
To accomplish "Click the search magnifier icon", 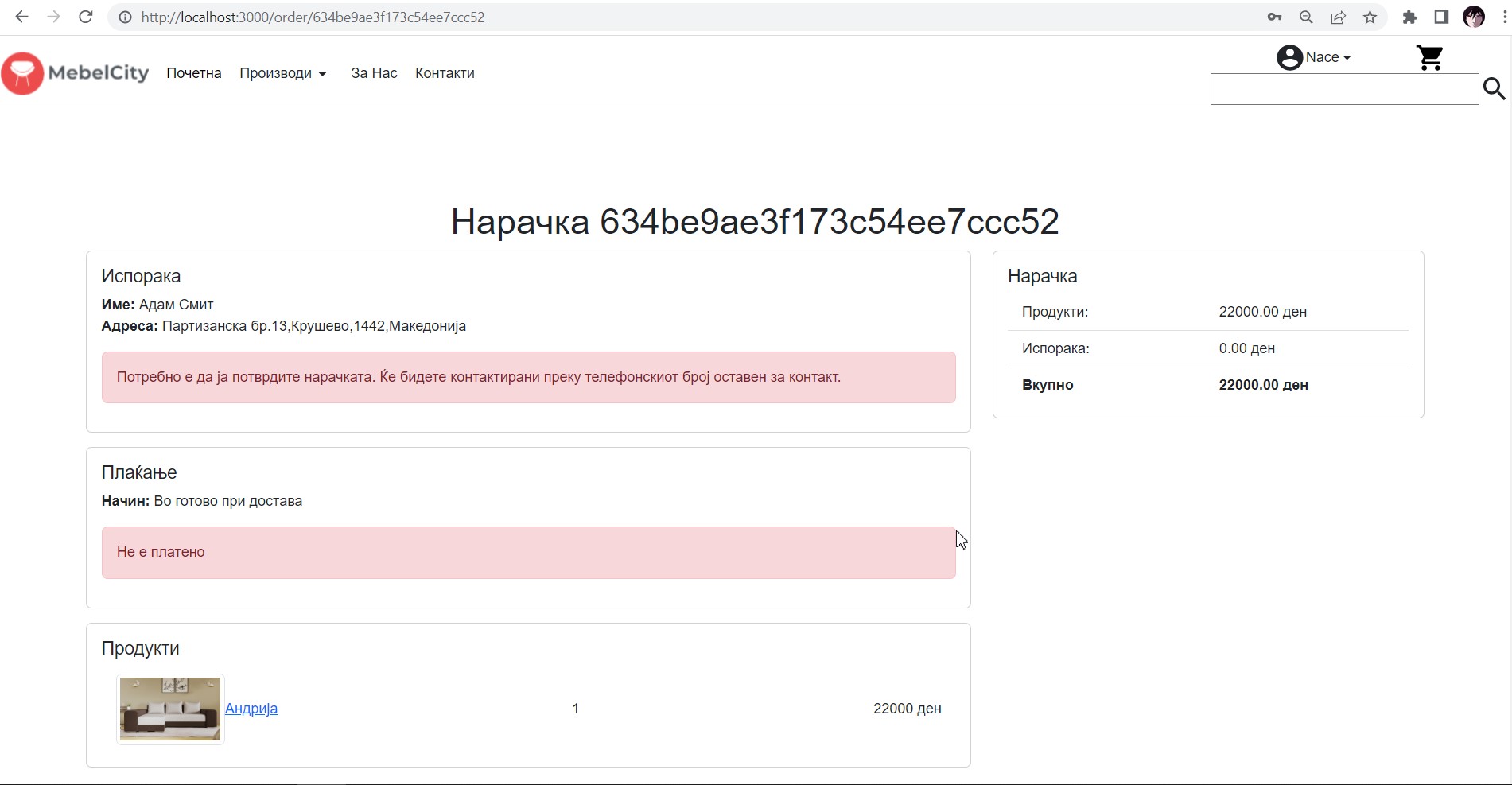I will click(1494, 89).
